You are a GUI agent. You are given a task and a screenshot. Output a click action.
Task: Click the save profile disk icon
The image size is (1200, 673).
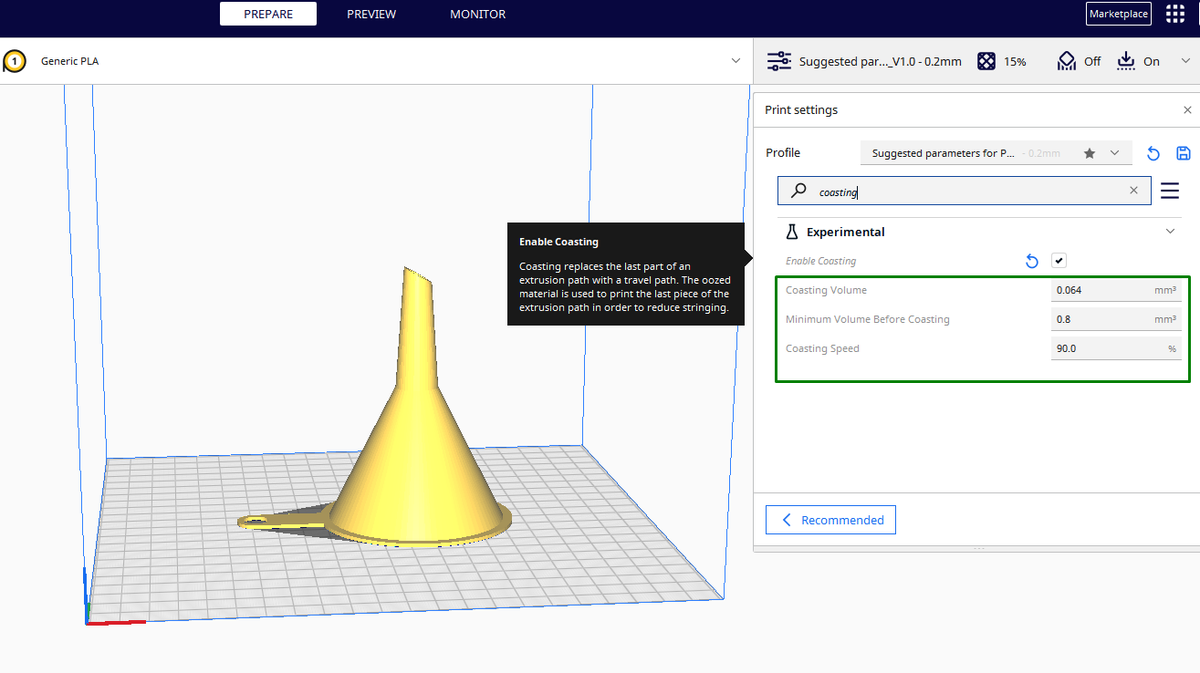(1184, 152)
